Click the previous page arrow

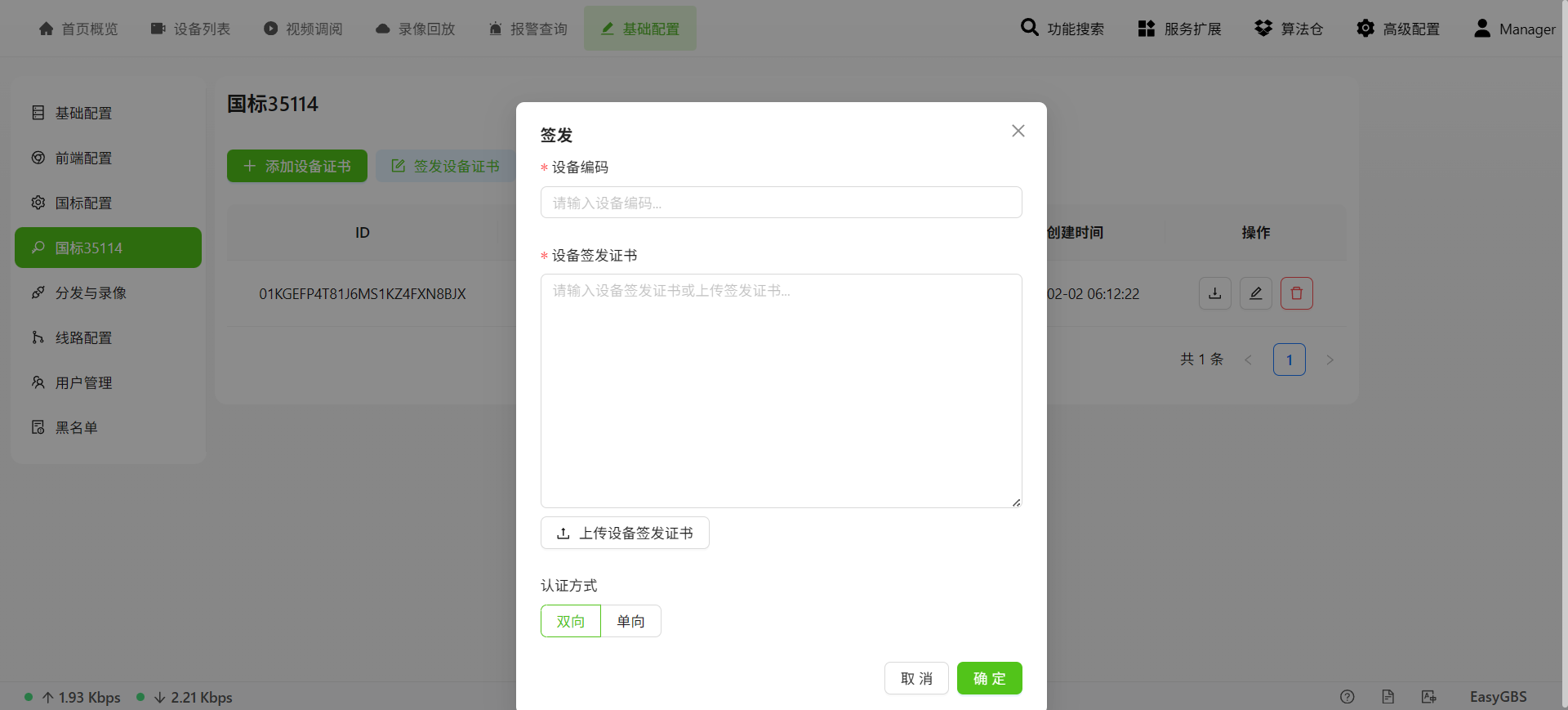tap(1248, 359)
